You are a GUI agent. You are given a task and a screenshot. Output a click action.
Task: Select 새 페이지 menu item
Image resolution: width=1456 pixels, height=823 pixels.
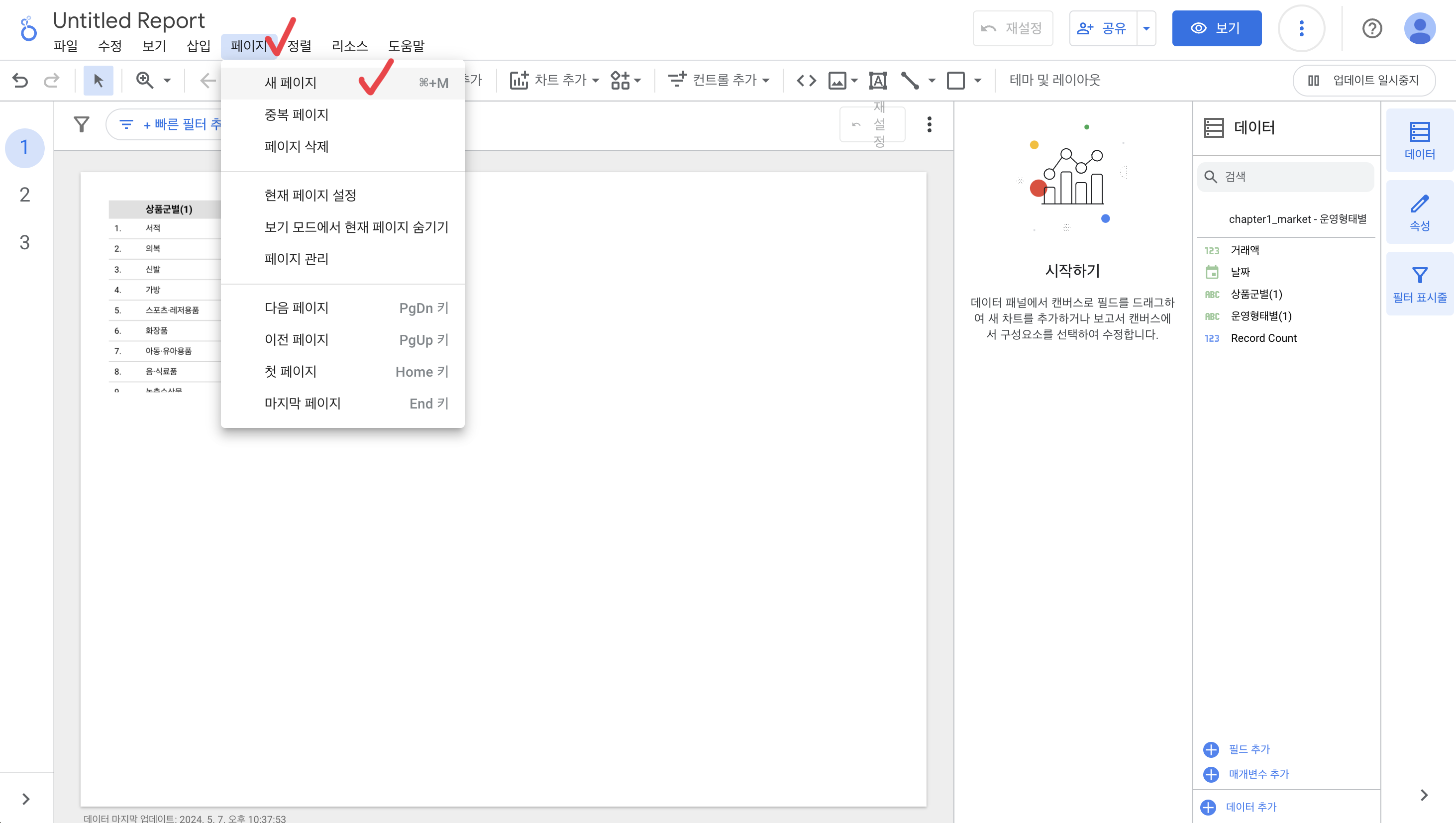pyautogui.click(x=291, y=83)
